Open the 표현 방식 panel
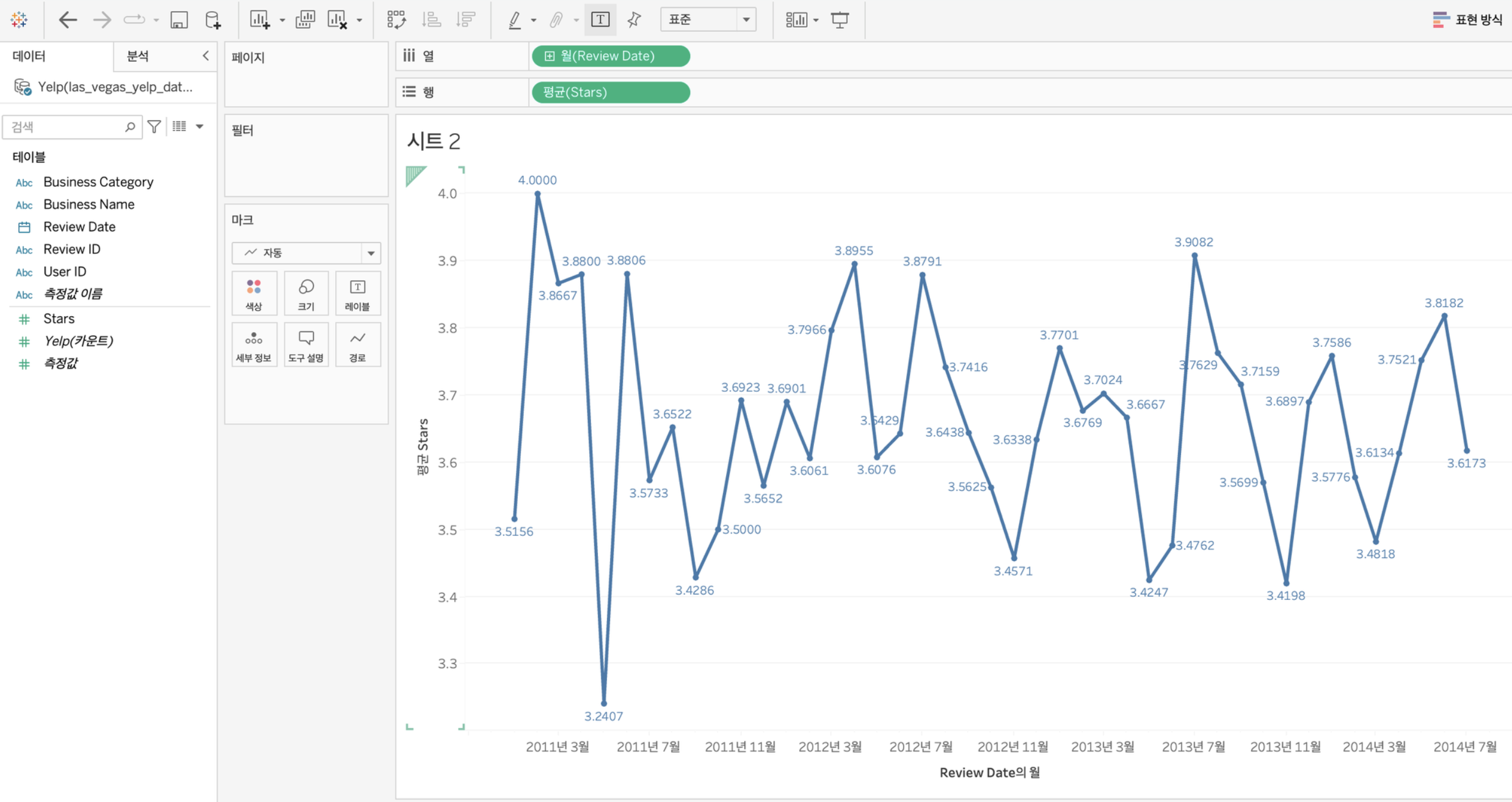Viewport: 1512px width, 802px height. [1467, 20]
